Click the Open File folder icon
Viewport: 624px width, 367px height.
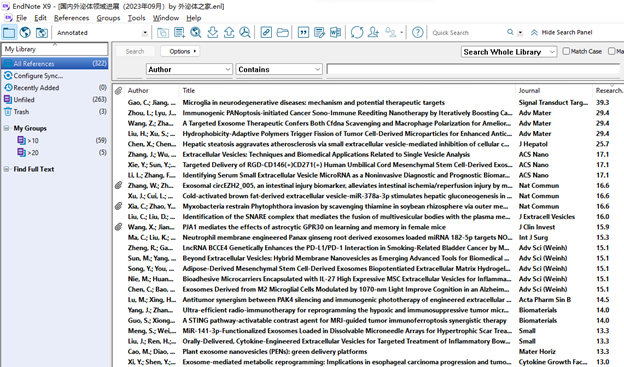tap(283, 32)
